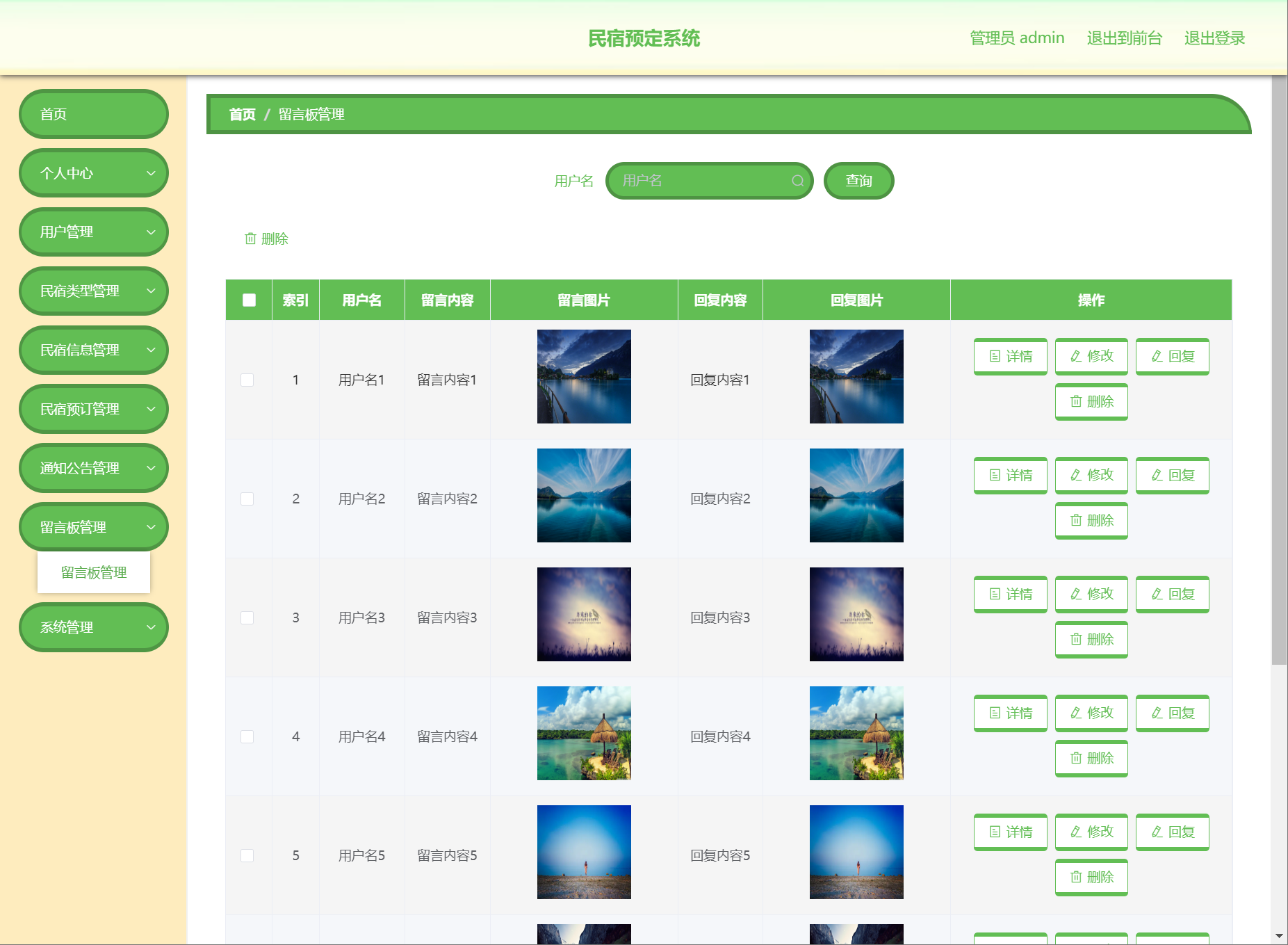Expand the 民宿信息管理 sidebar menu
Image resolution: width=1288 pixels, height=945 pixels.
94,350
